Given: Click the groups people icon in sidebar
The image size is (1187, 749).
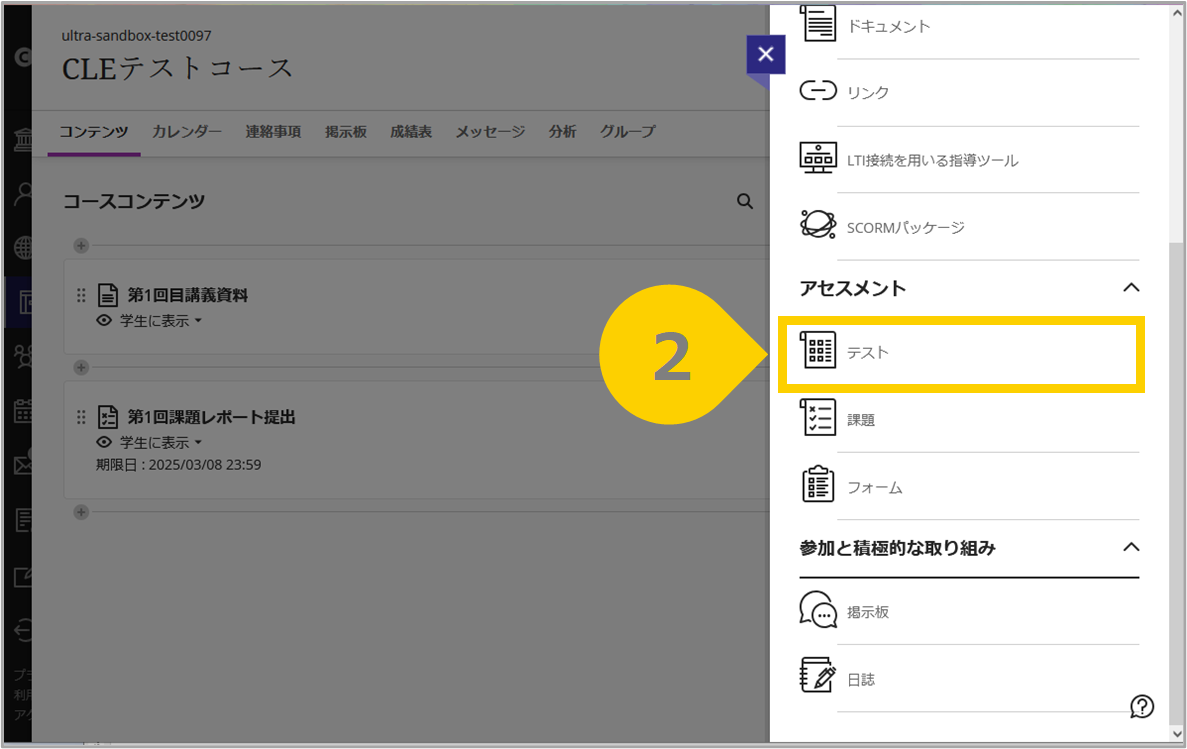Looking at the screenshot, I should 23,356.
